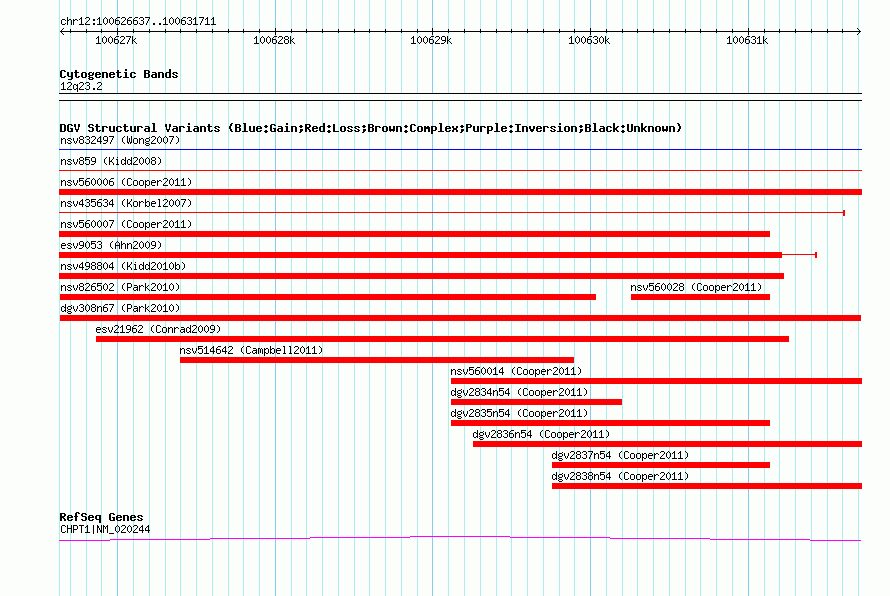Screen dimensions: 890x596
Task: Click the 100630k ruler tick label
Action: (x=589, y=40)
